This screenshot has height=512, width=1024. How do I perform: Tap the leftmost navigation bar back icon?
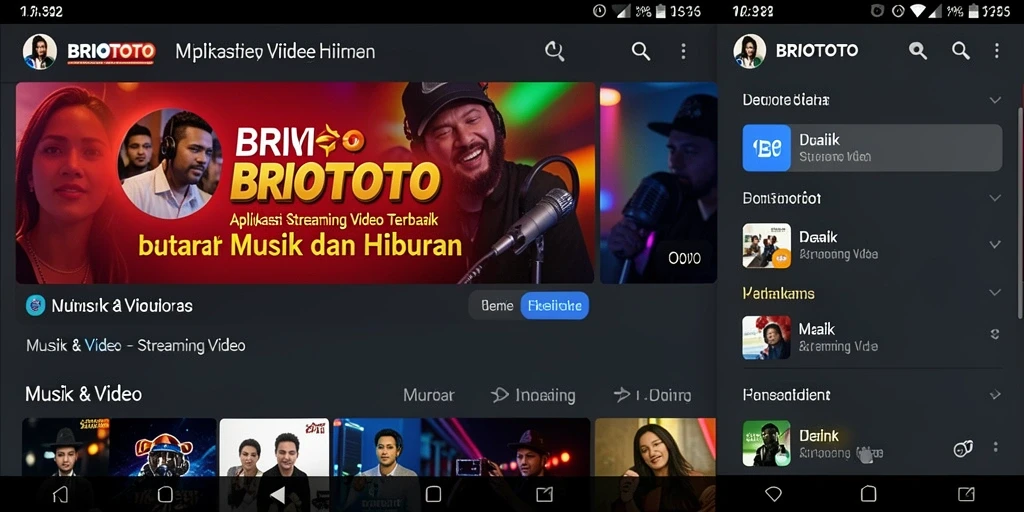pyautogui.click(x=60, y=494)
